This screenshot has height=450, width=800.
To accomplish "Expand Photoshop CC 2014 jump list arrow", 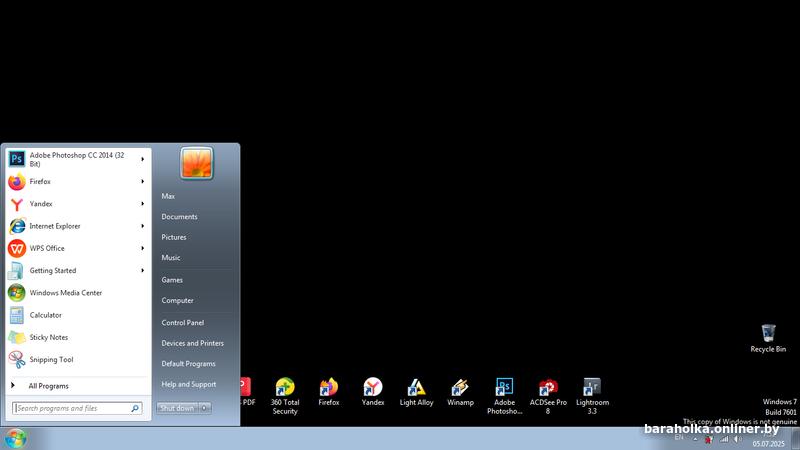I will 142,159.
